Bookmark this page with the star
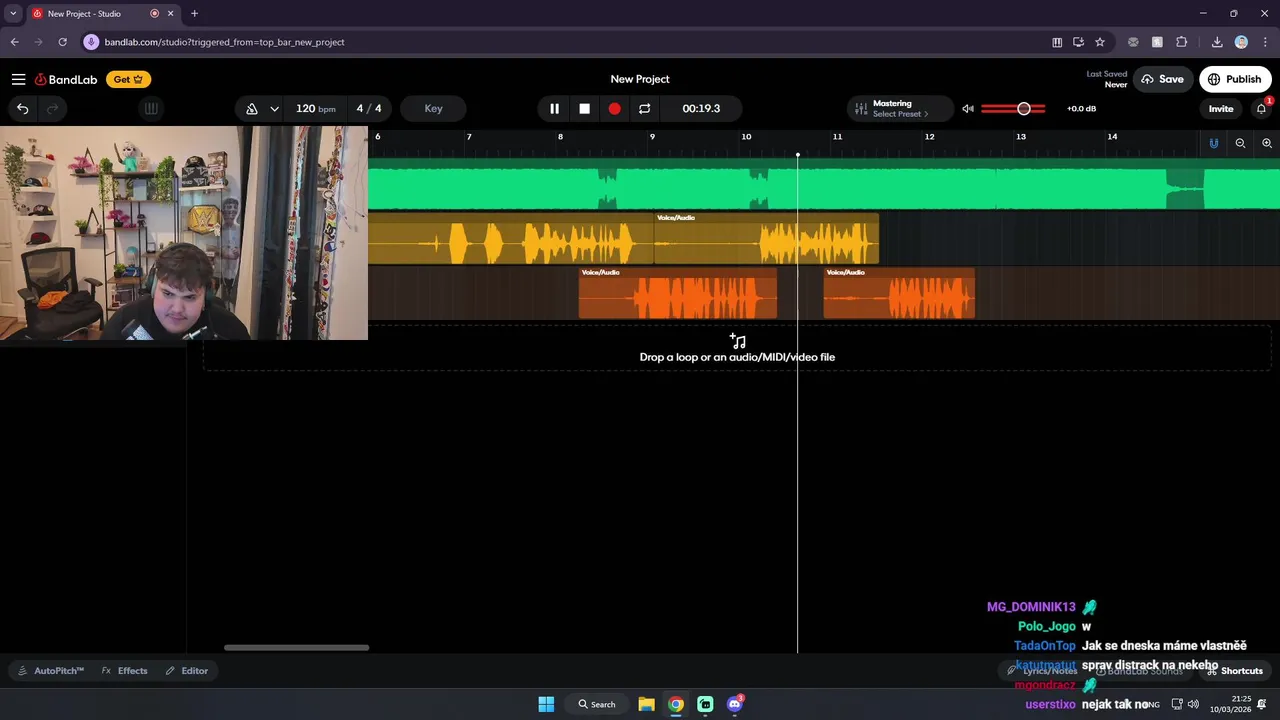The image size is (1280, 720). (1100, 42)
